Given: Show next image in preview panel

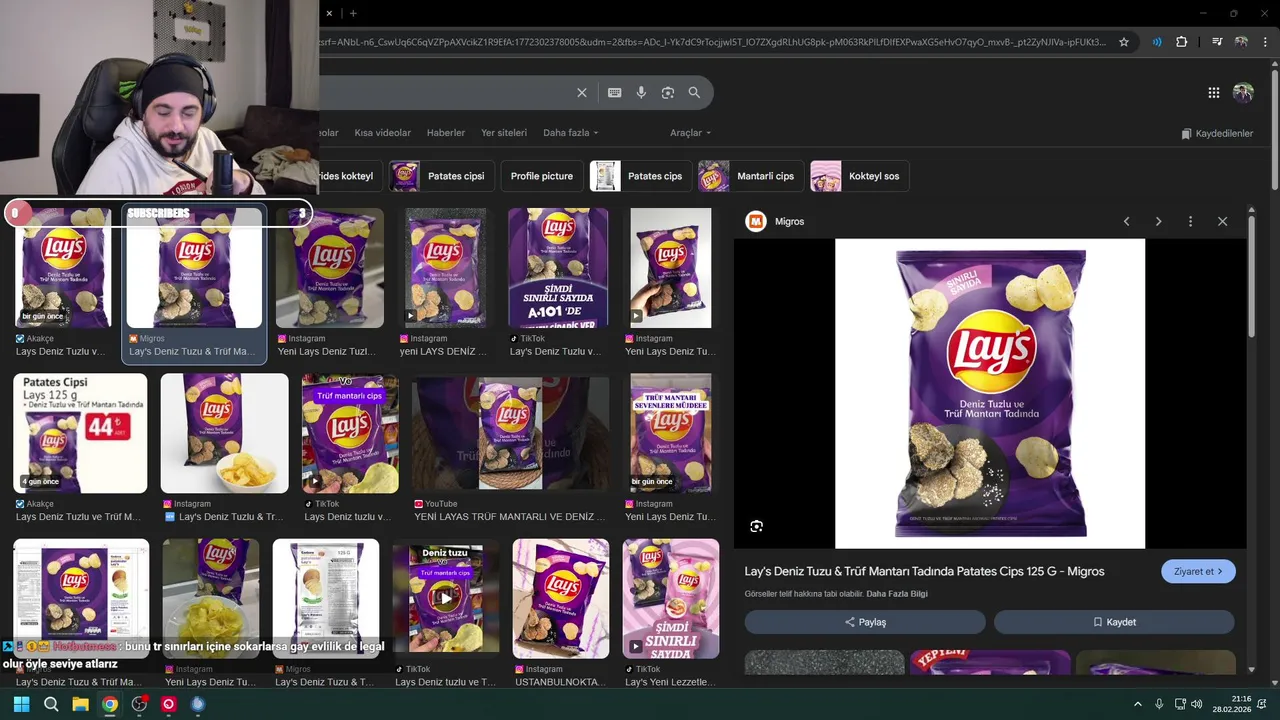Looking at the screenshot, I should point(1158,221).
